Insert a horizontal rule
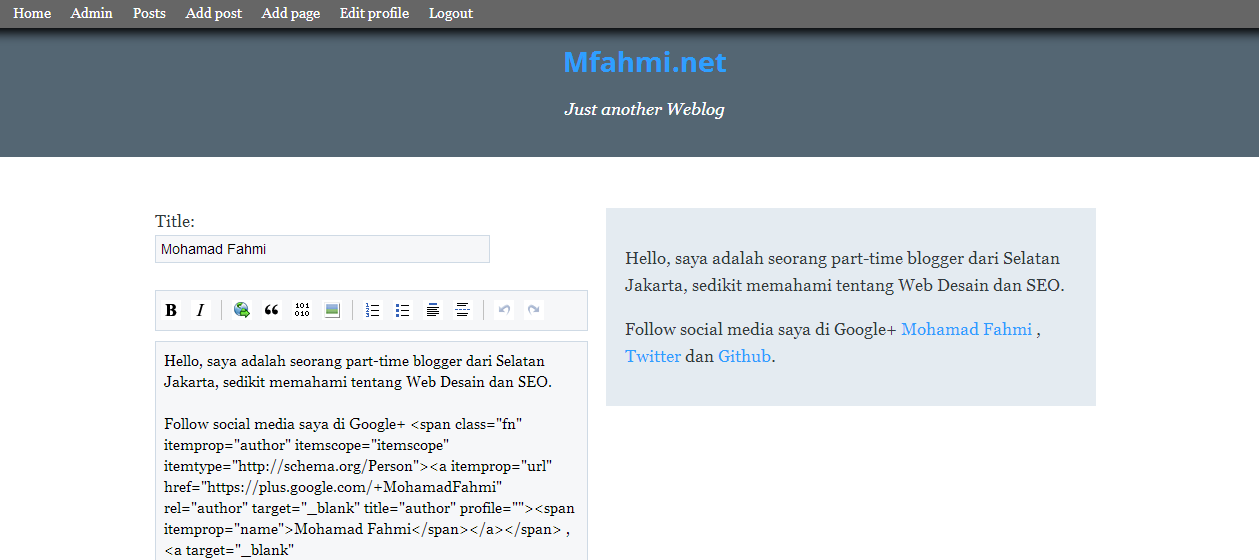This screenshot has width=1259, height=560. point(462,310)
